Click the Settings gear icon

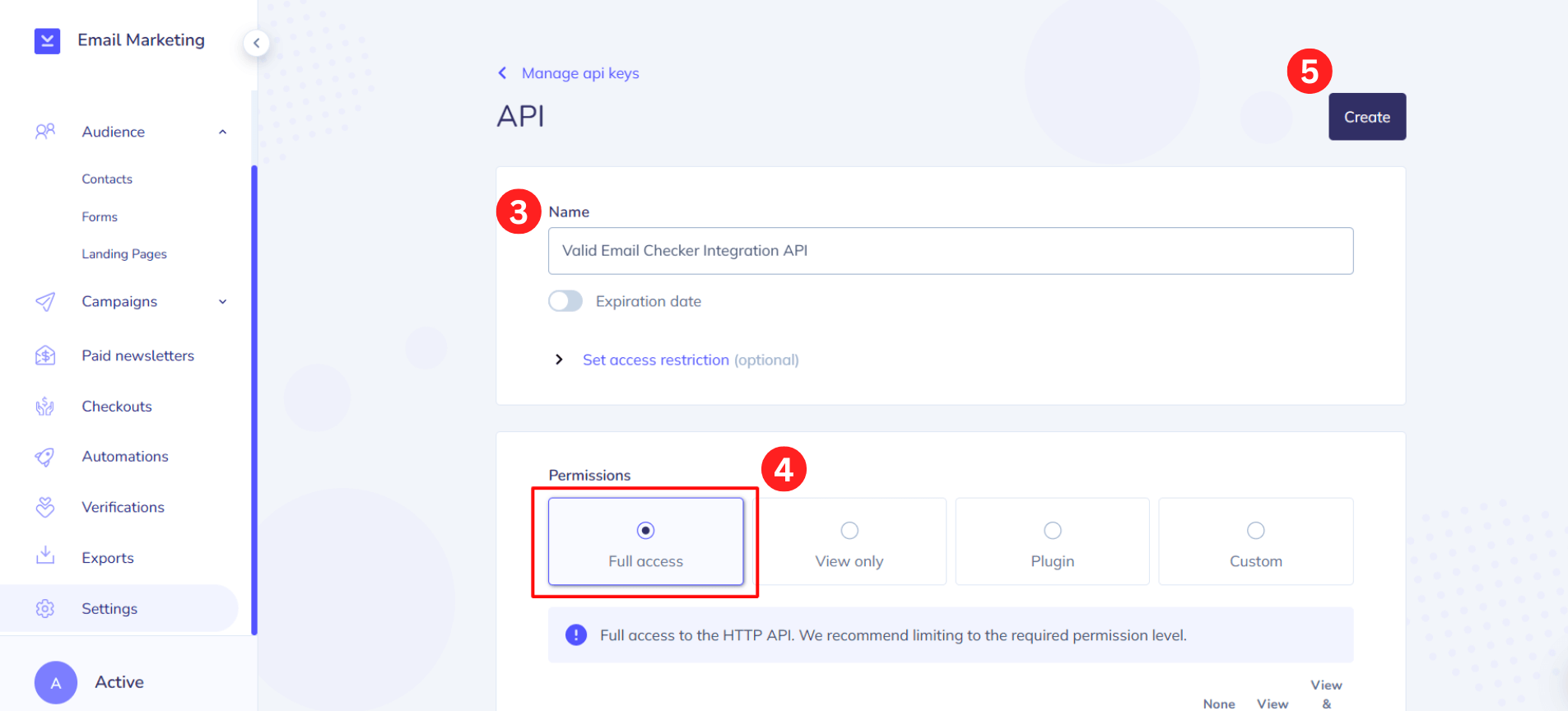[45, 608]
